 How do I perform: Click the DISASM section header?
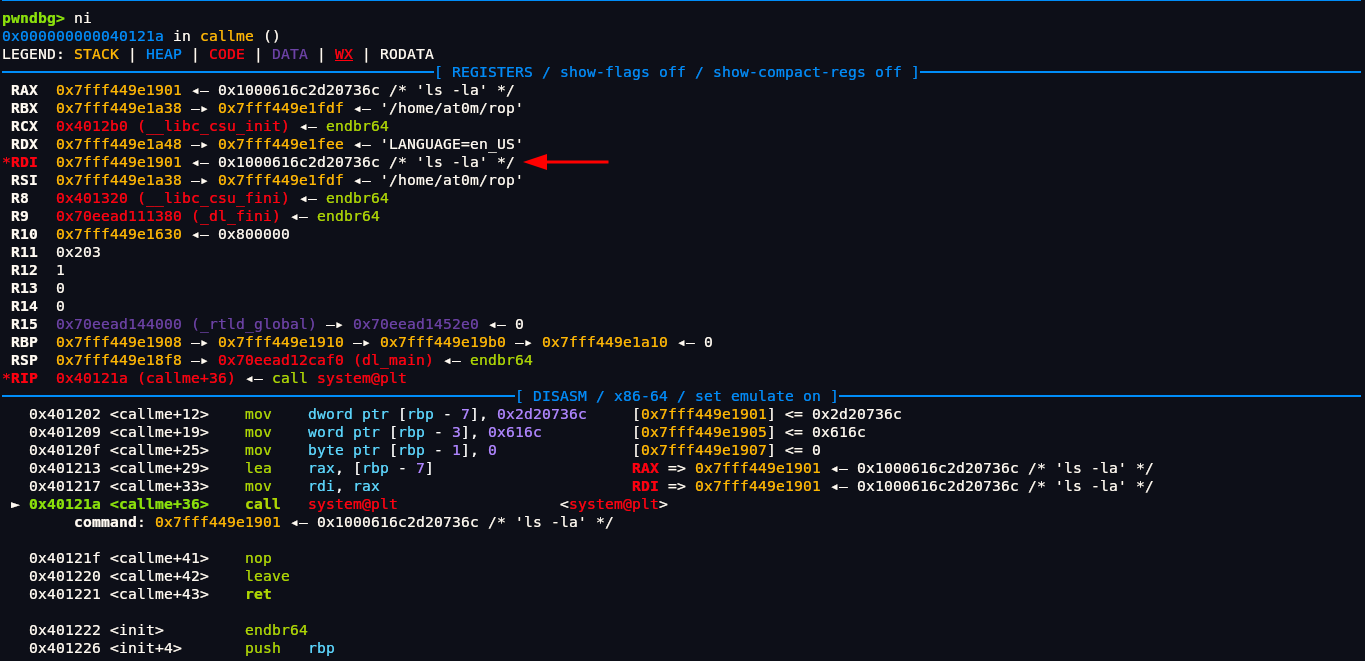click(x=677, y=396)
